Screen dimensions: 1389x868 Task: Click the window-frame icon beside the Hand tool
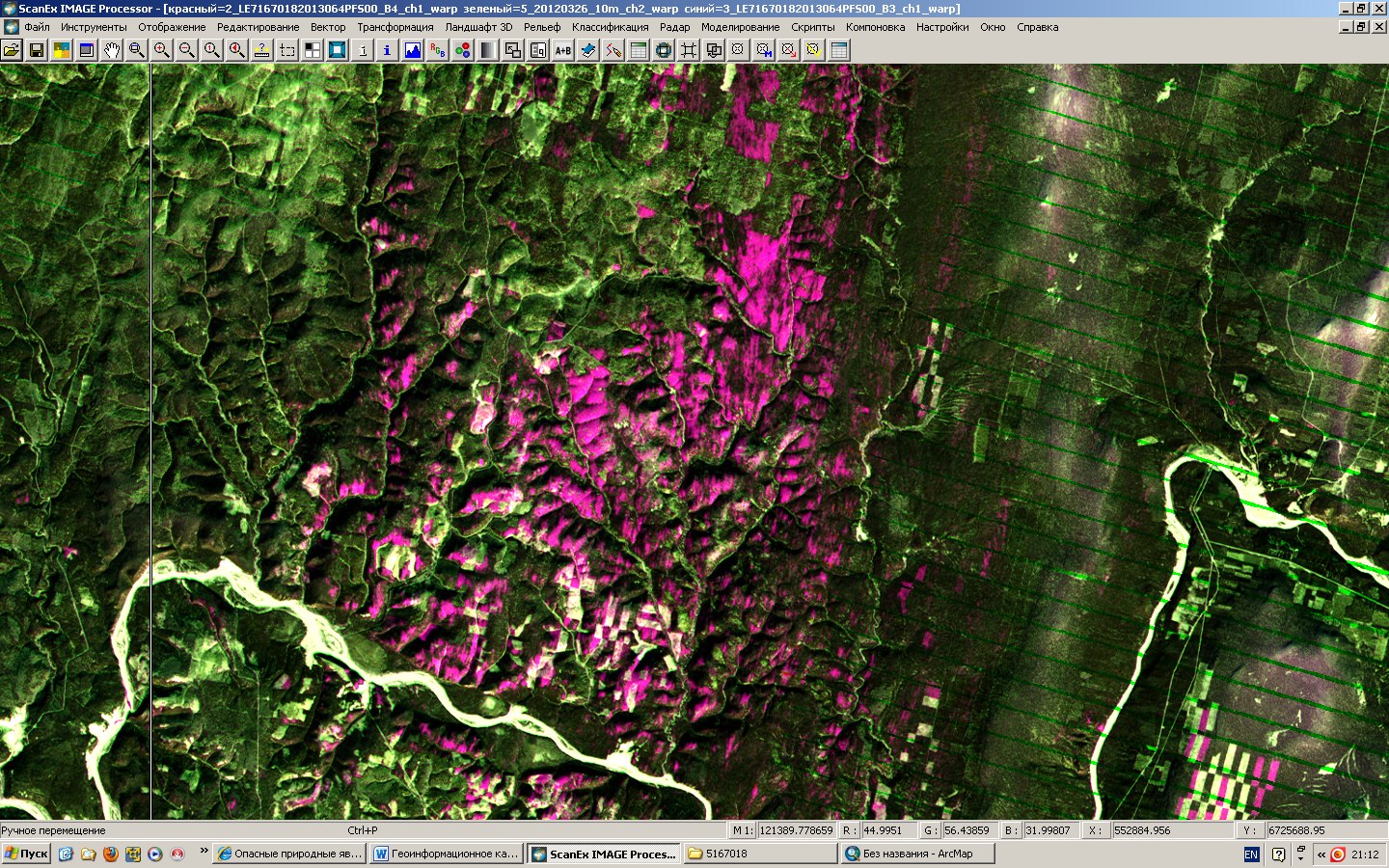(x=87, y=50)
